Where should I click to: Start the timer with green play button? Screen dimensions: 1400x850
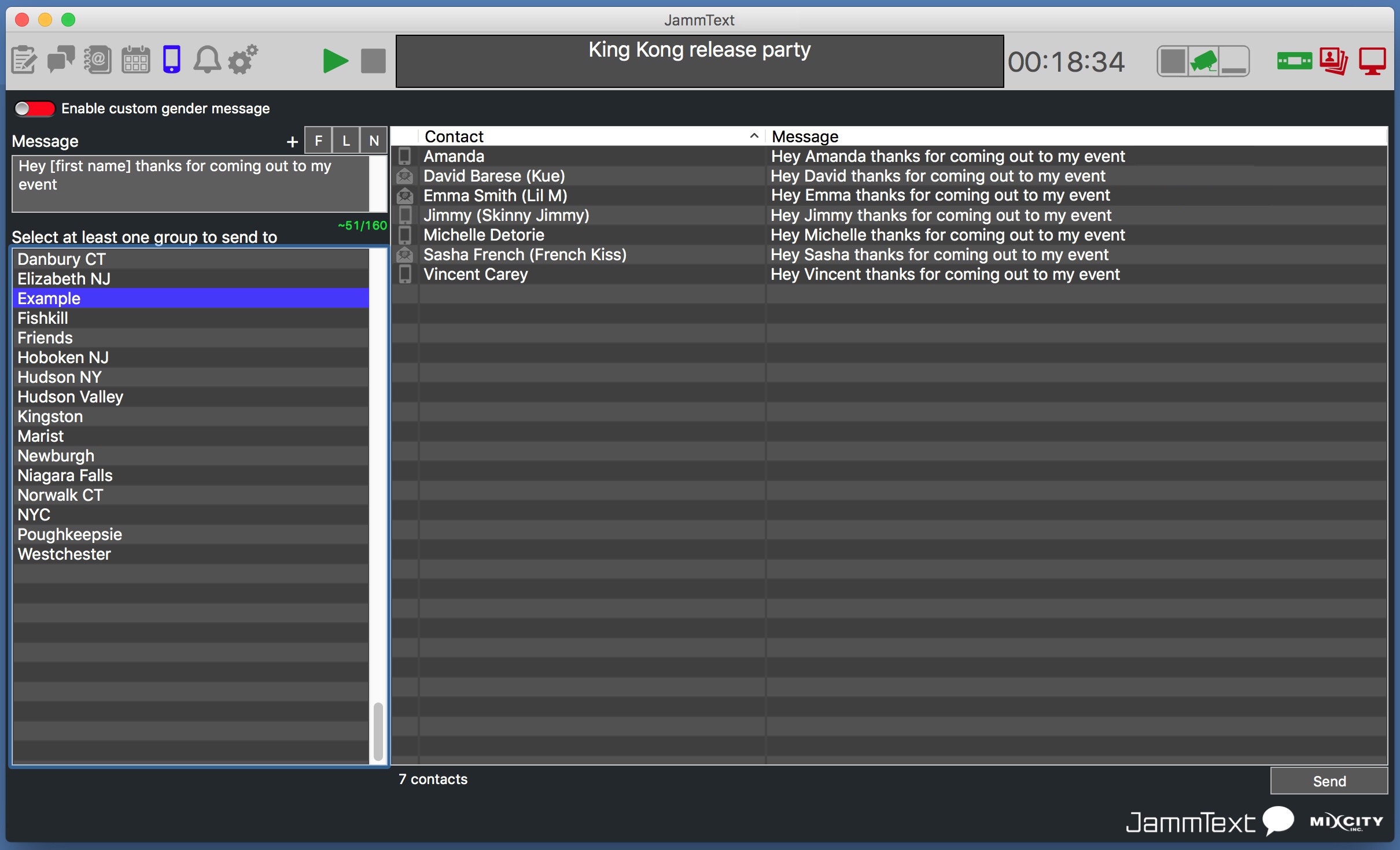coord(335,61)
